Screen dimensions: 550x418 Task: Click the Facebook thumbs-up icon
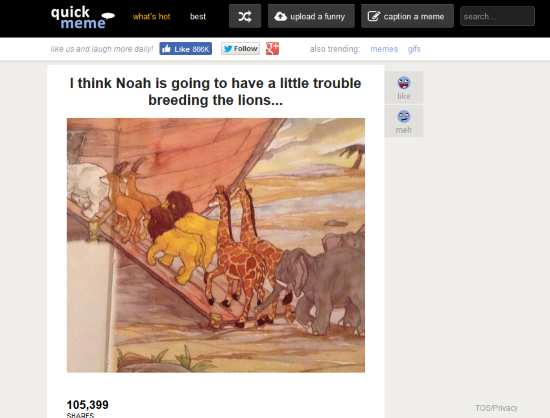[x=167, y=49]
